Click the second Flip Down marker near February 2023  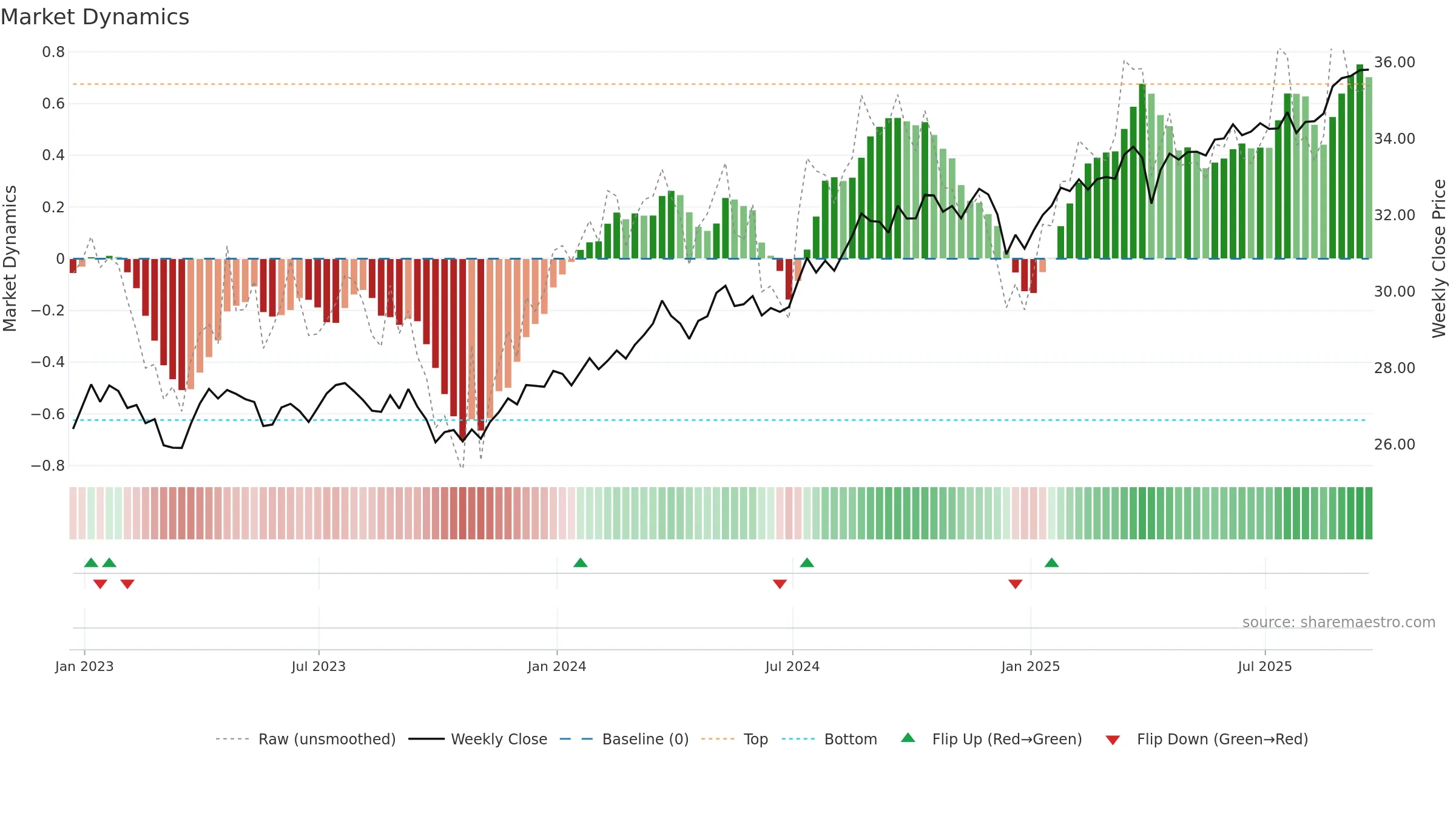(x=127, y=584)
